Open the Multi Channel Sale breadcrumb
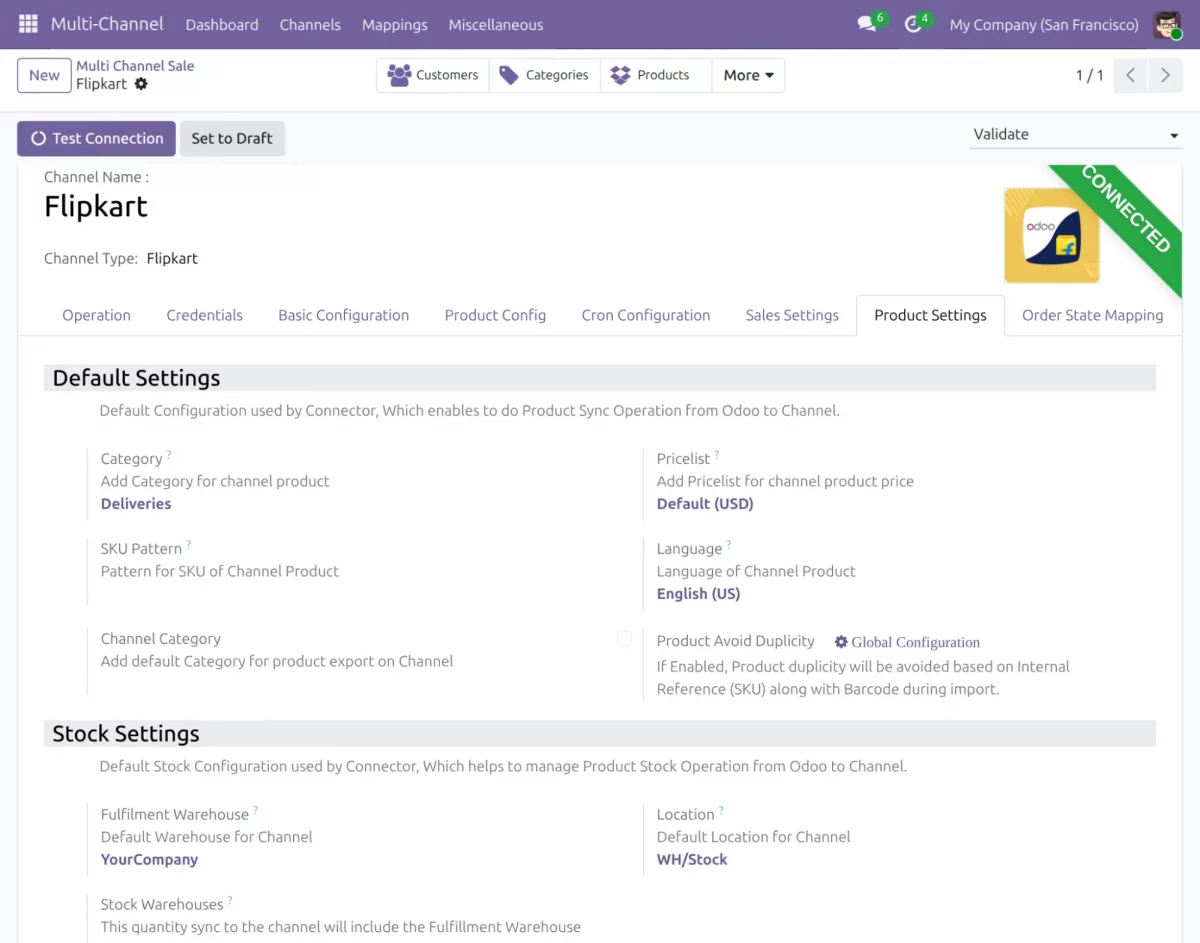Viewport: 1200px width, 943px height. coord(135,66)
